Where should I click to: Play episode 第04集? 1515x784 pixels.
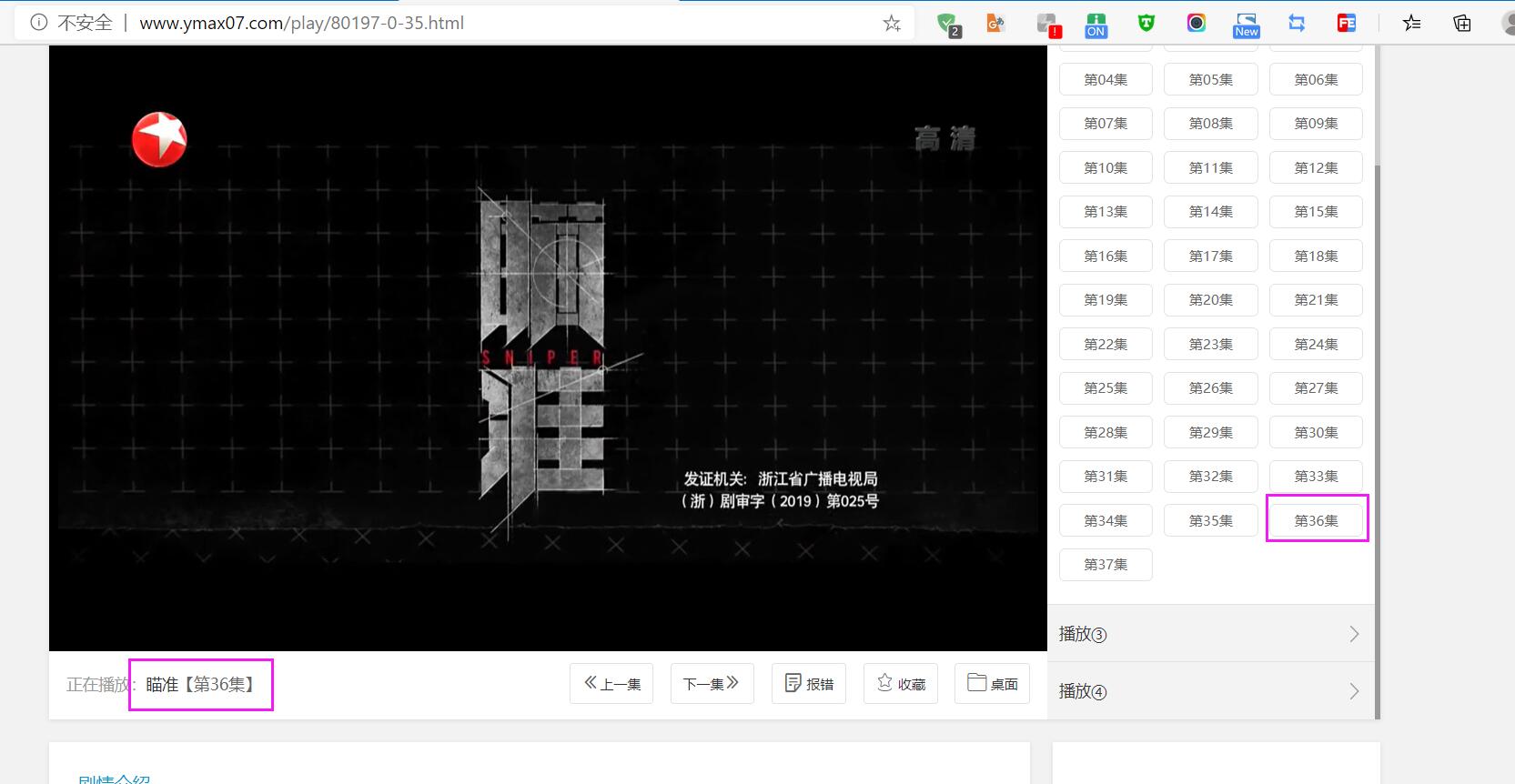coord(1106,79)
